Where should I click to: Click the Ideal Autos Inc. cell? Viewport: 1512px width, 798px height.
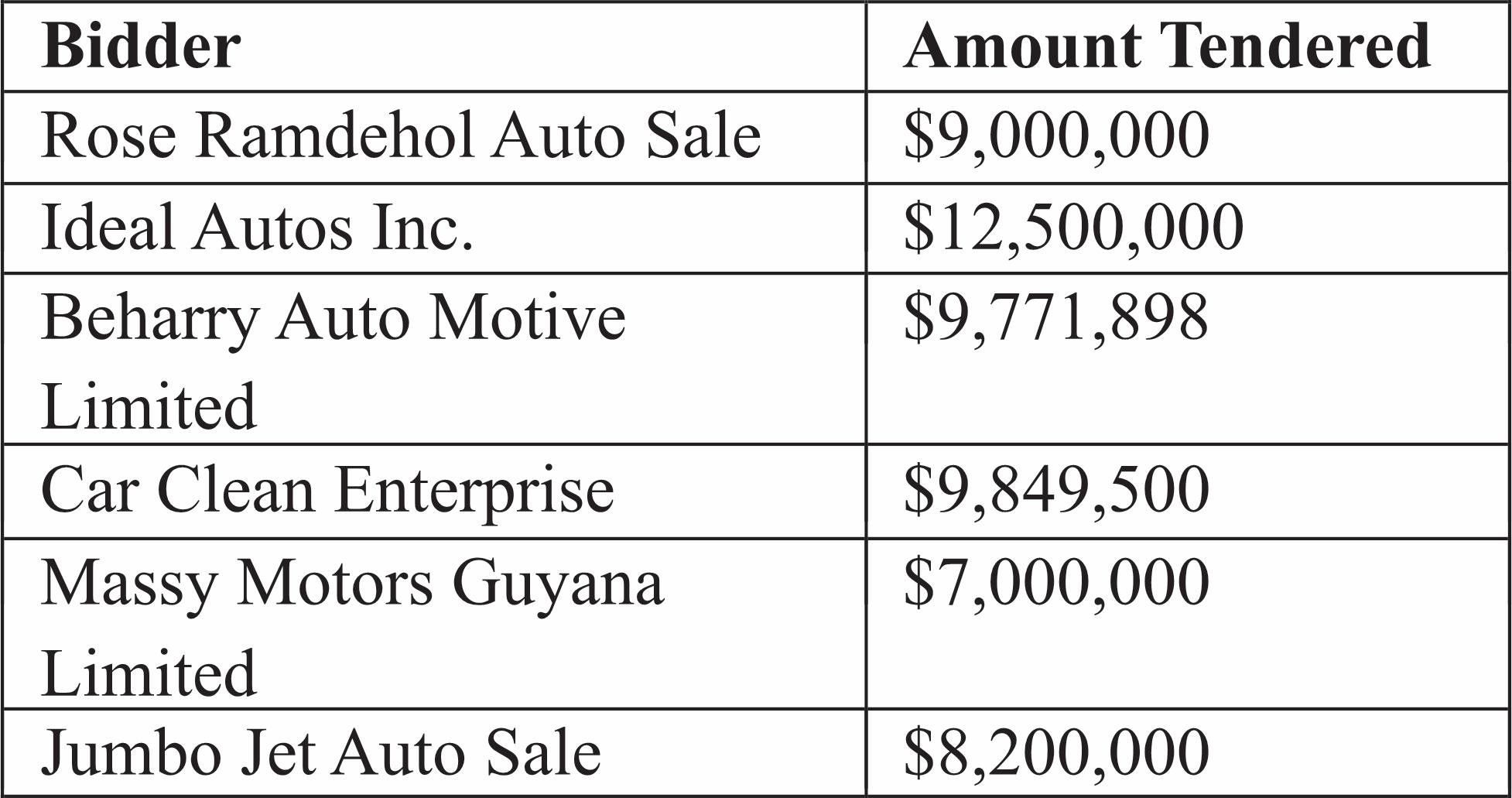(x=257, y=228)
